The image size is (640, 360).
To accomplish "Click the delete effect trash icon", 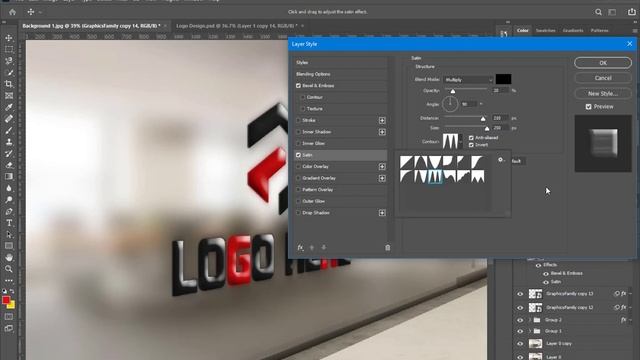I will coord(387,247).
